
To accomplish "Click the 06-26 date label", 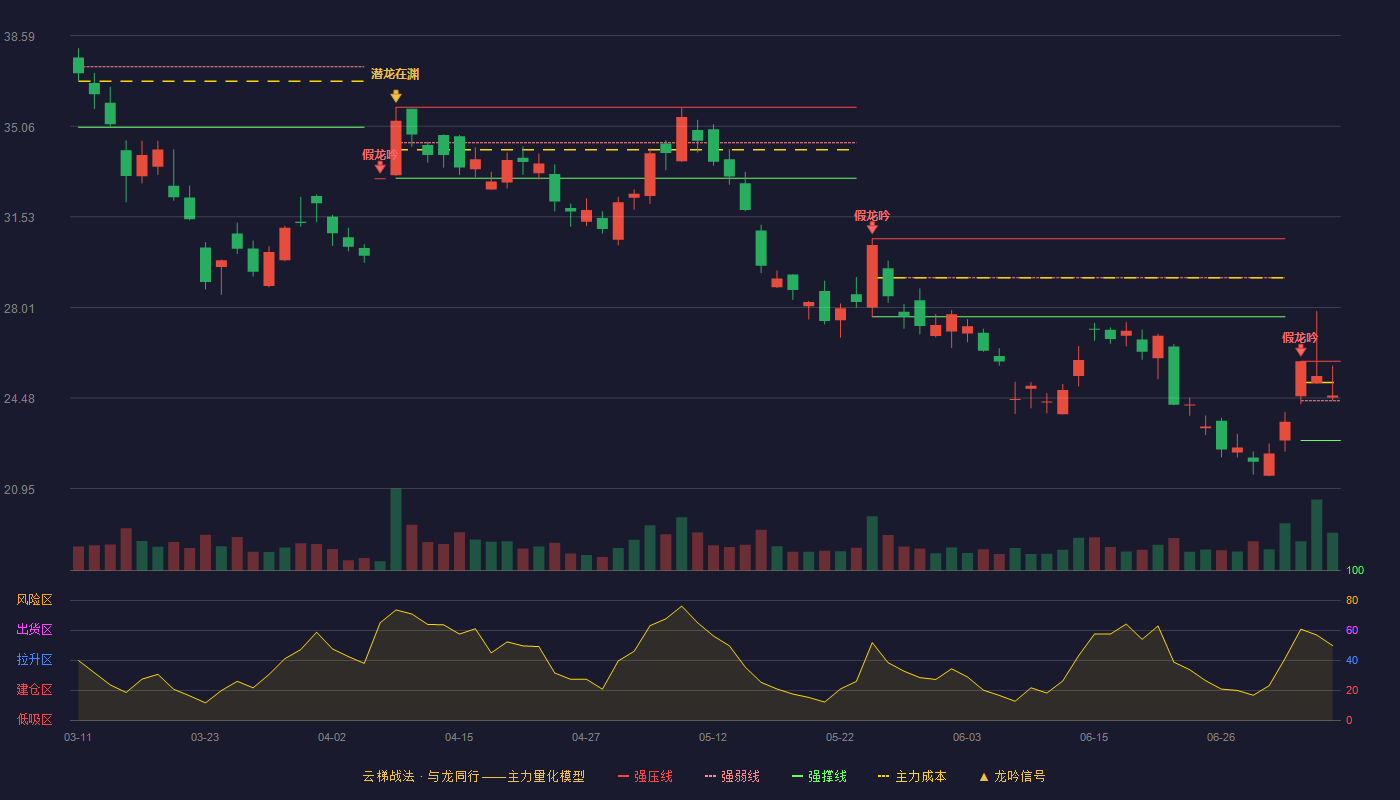I will 1221,737.
